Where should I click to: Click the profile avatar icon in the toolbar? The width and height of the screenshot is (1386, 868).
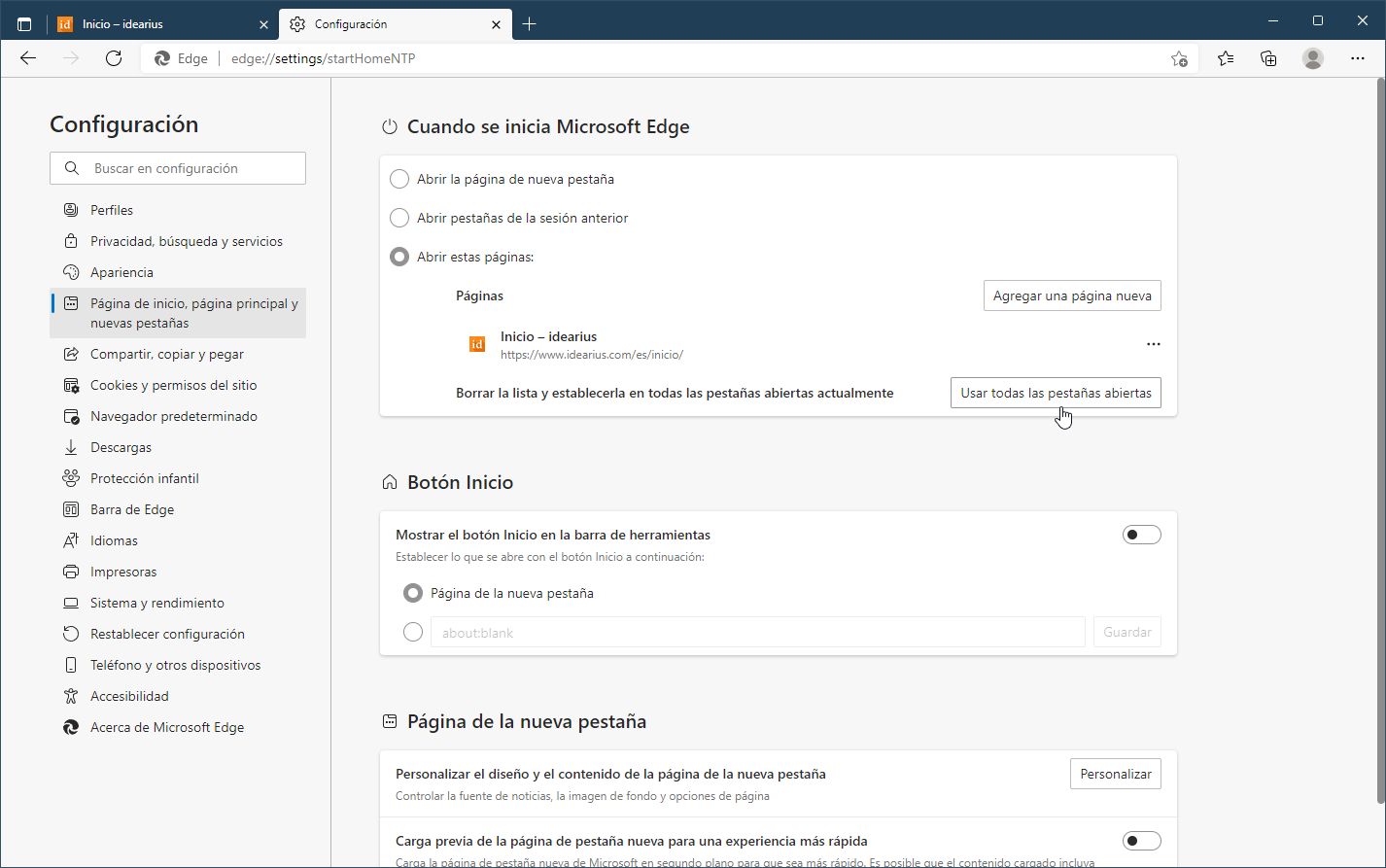[1312, 58]
